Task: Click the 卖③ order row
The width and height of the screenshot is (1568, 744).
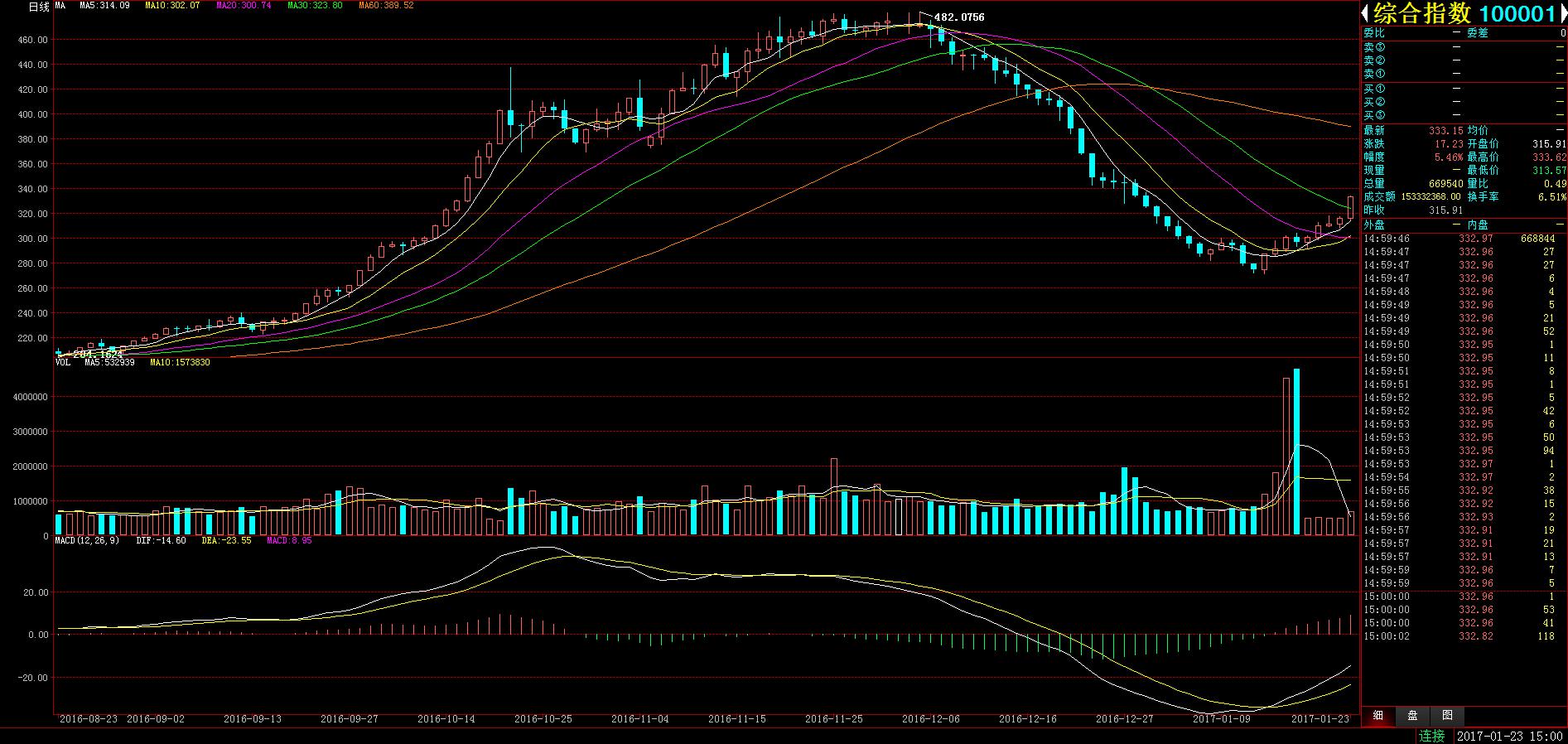Action: (1464, 47)
